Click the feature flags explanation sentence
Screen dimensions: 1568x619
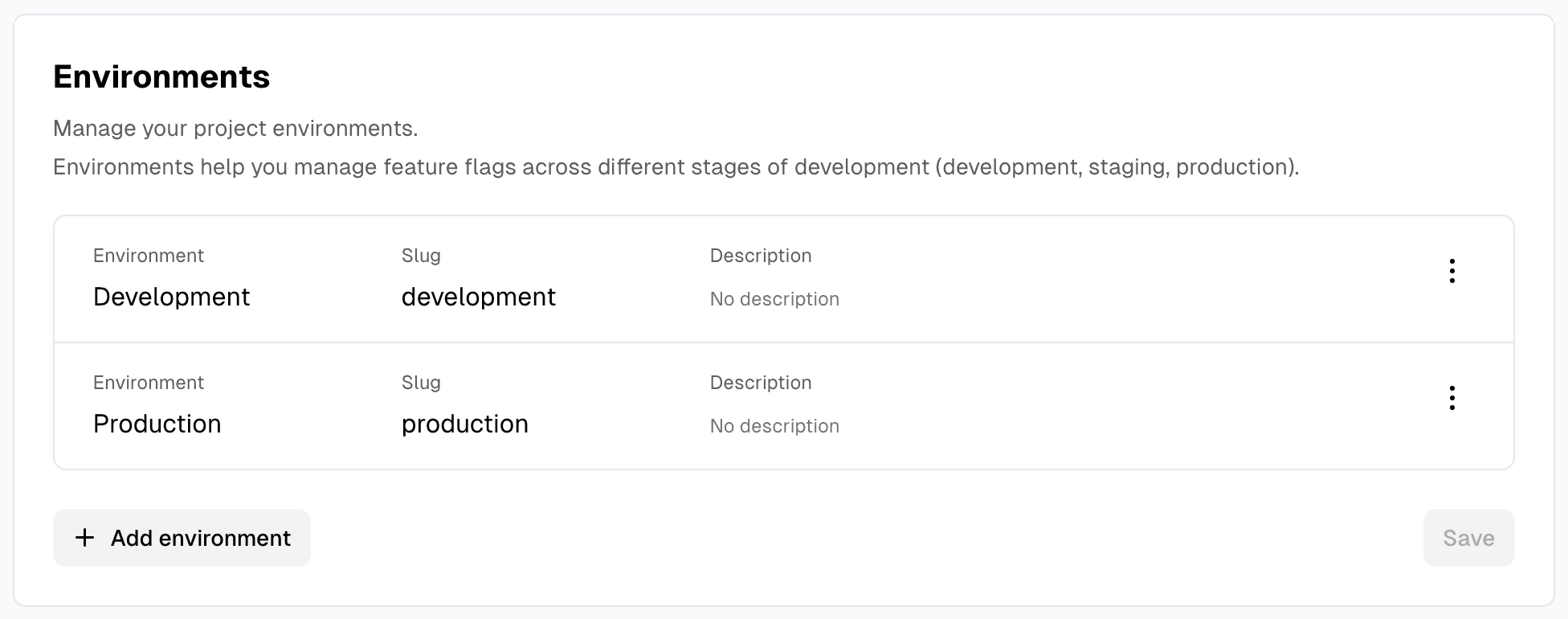[676, 167]
